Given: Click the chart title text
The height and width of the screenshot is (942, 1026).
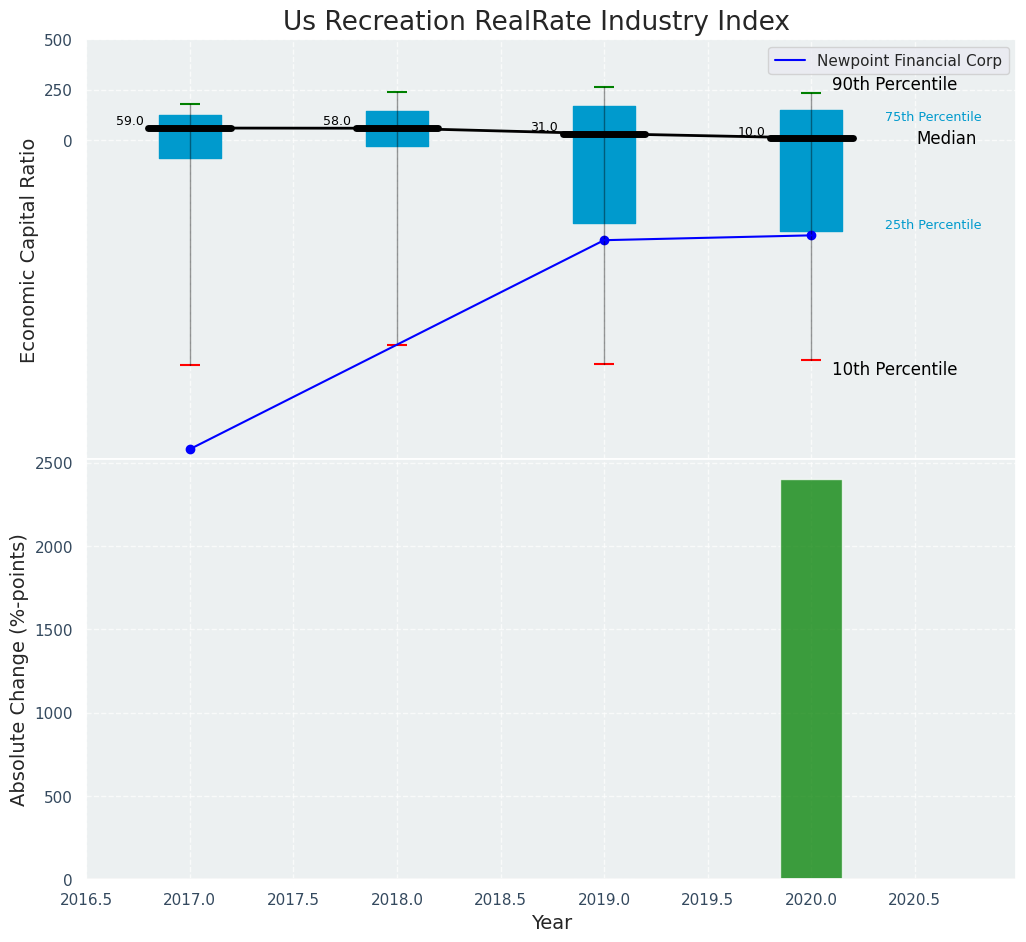Looking at the screenshot, I should (x=536, y=21).
